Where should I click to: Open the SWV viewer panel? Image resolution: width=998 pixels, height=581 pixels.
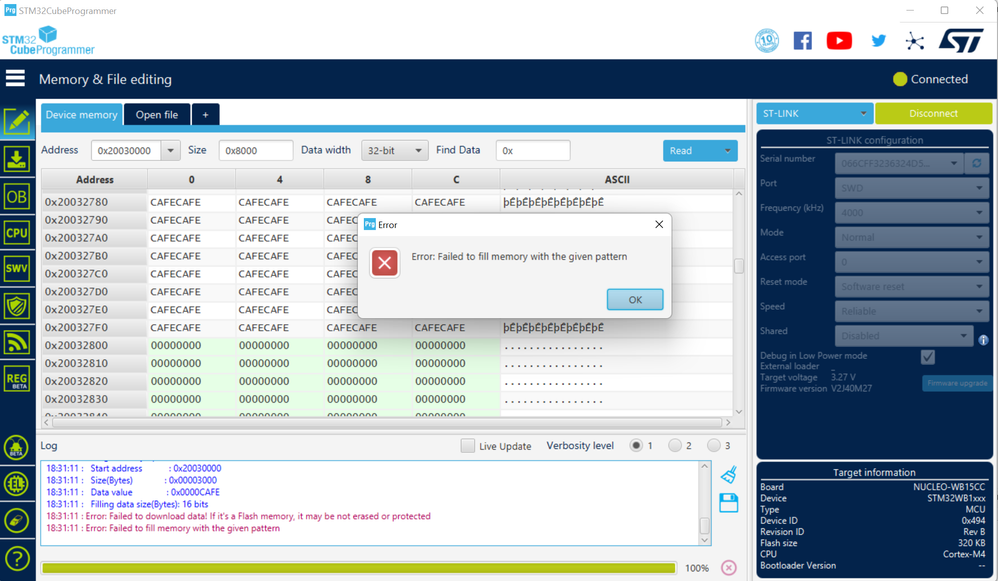coord(17,269)
